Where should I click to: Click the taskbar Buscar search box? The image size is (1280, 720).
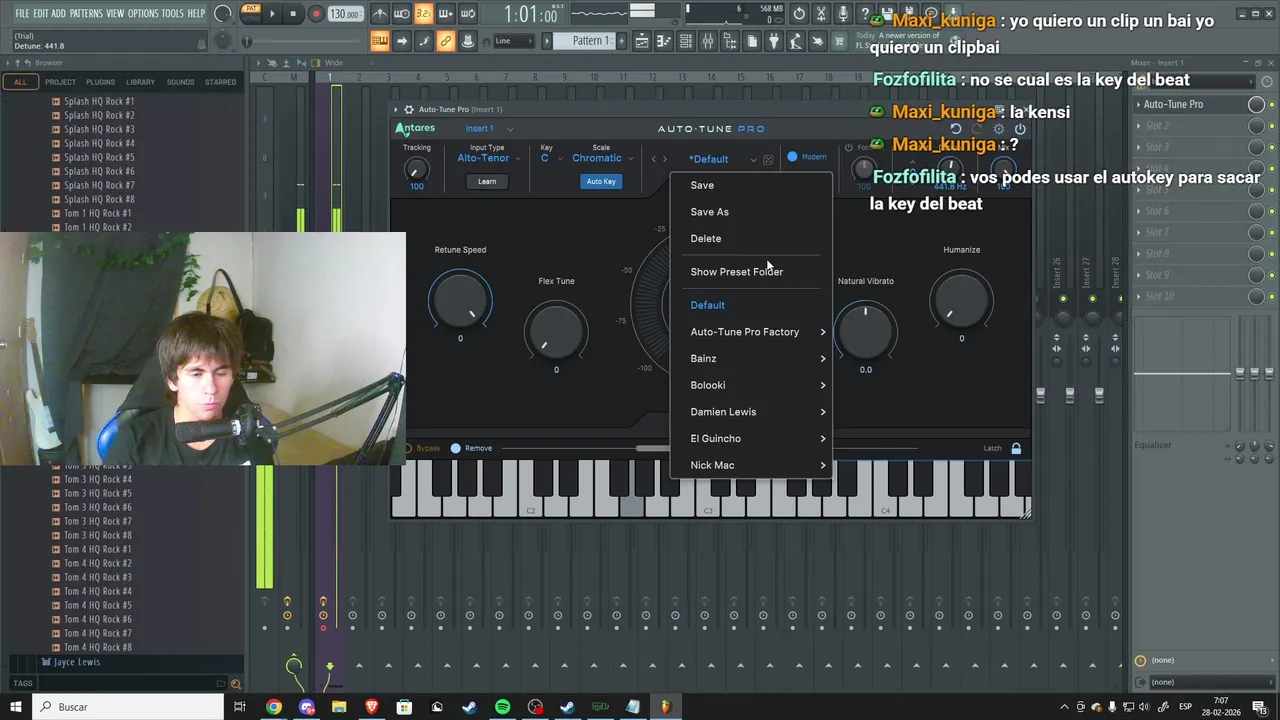click(130, 707)
